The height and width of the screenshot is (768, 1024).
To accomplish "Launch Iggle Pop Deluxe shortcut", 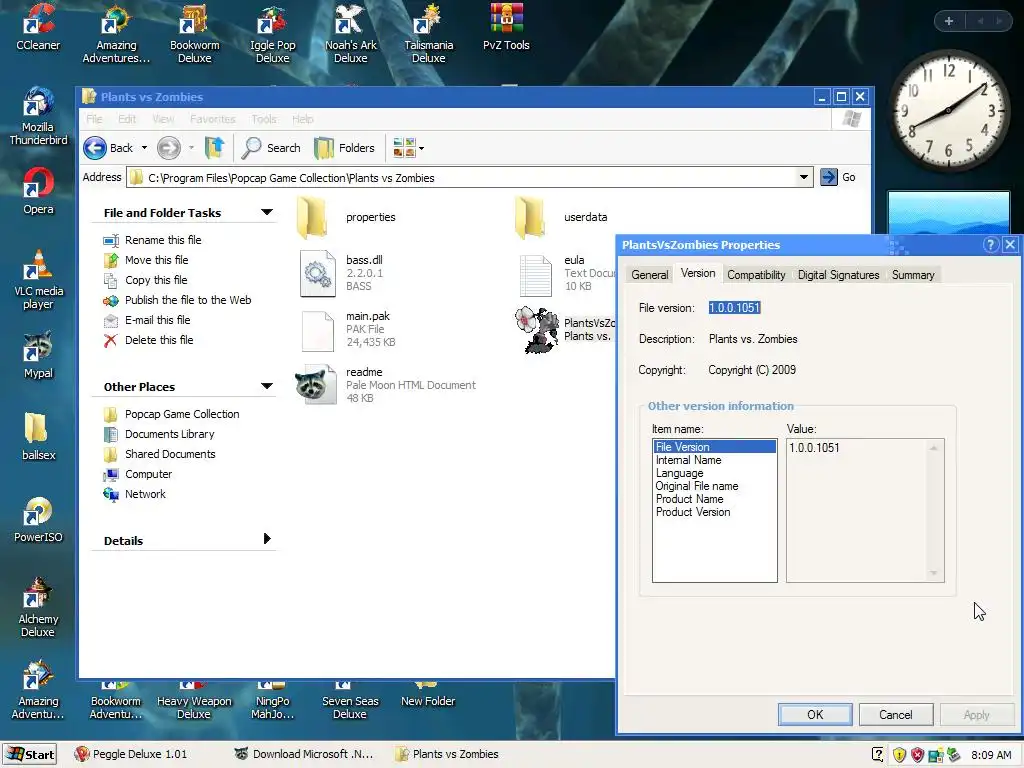I will [272, 33].
